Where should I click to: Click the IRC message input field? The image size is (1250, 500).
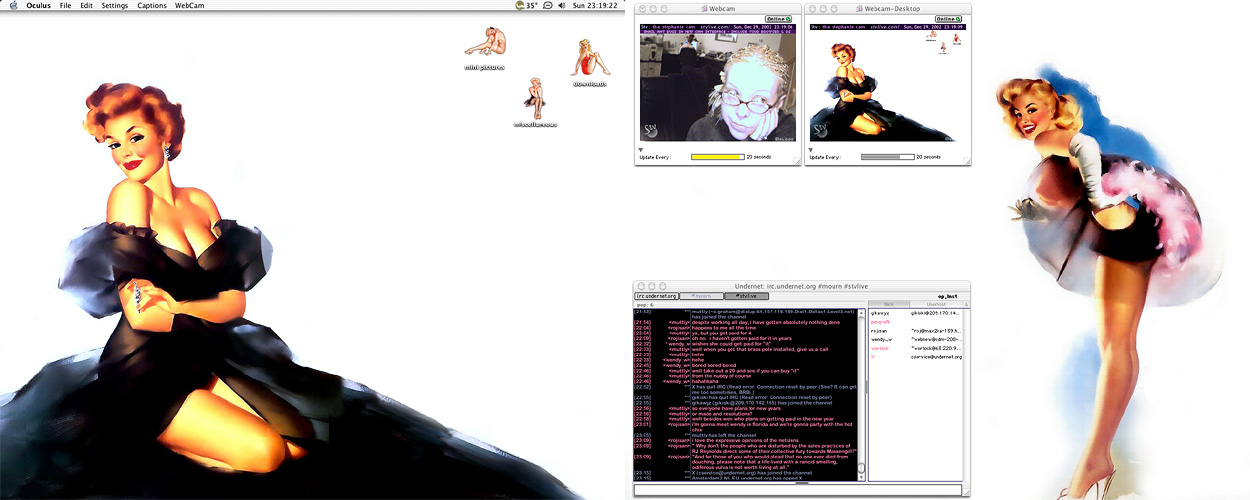point(798,490)
